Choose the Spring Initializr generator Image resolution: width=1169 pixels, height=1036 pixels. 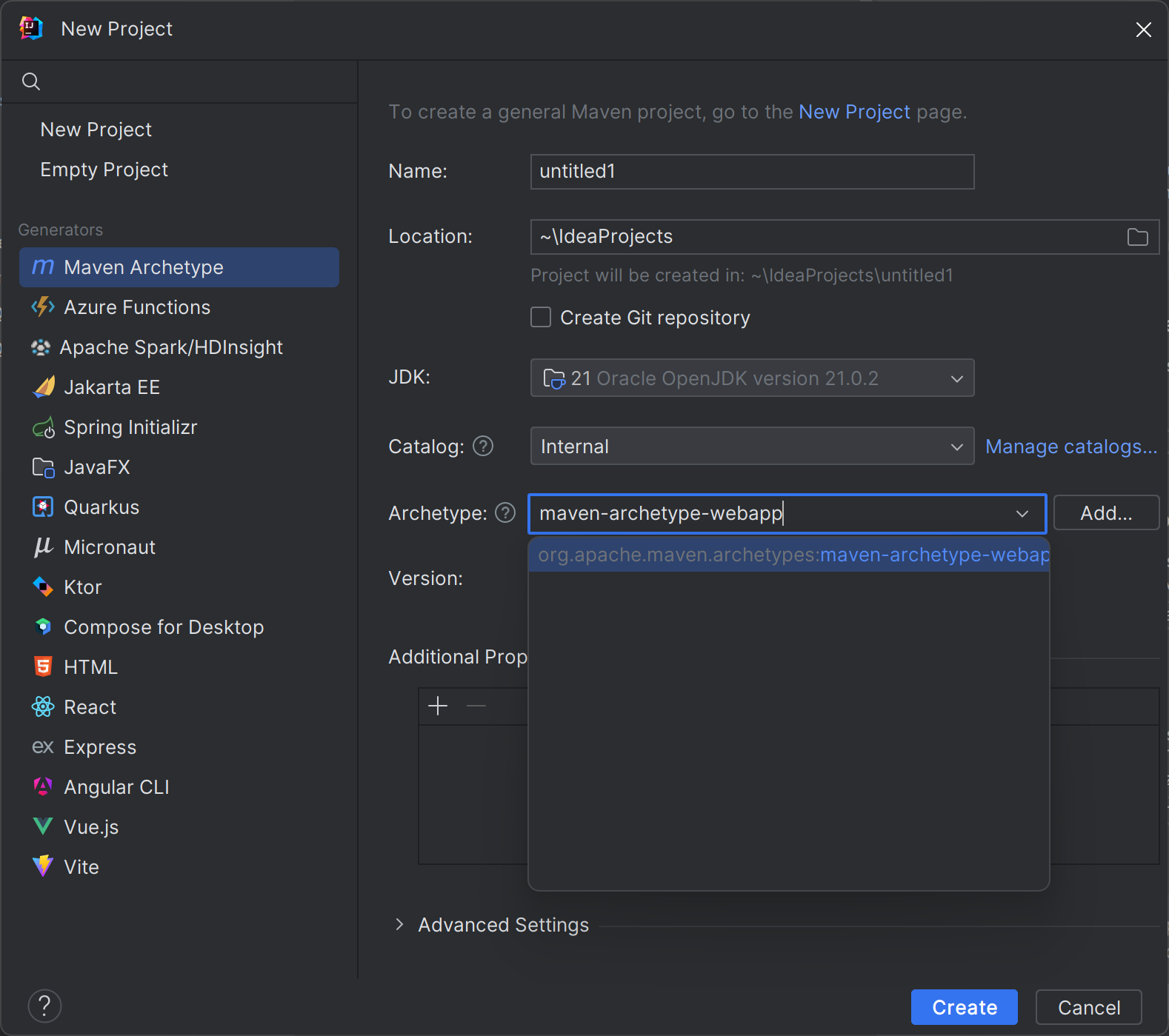(179, 427)
